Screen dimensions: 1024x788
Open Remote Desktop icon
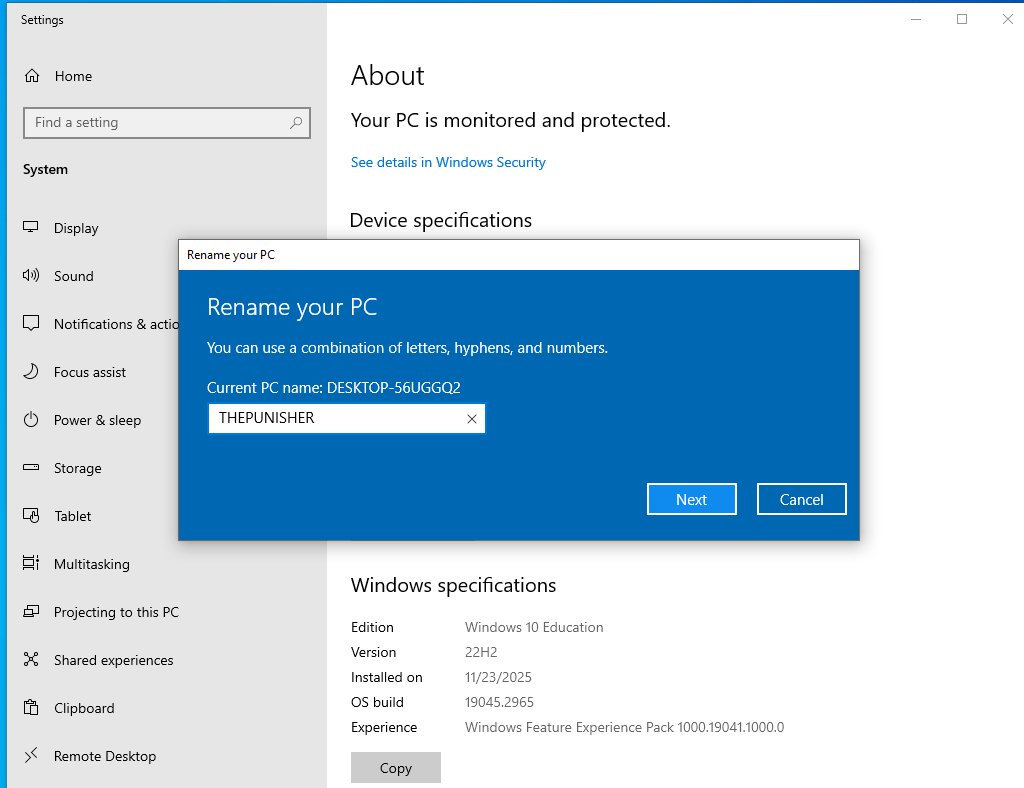click(x=31, y=755)
